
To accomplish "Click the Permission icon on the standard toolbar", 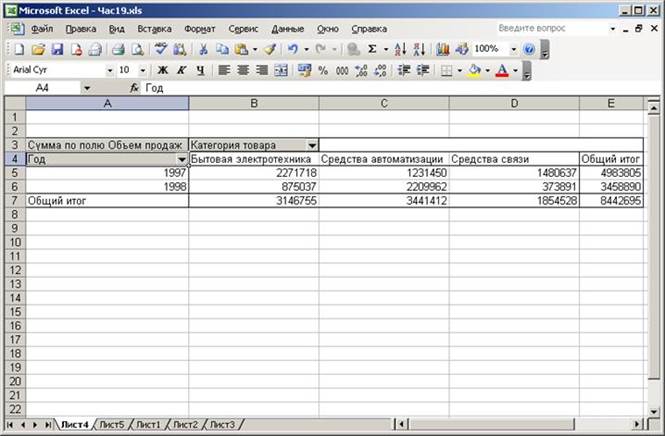I will point(76,49).
